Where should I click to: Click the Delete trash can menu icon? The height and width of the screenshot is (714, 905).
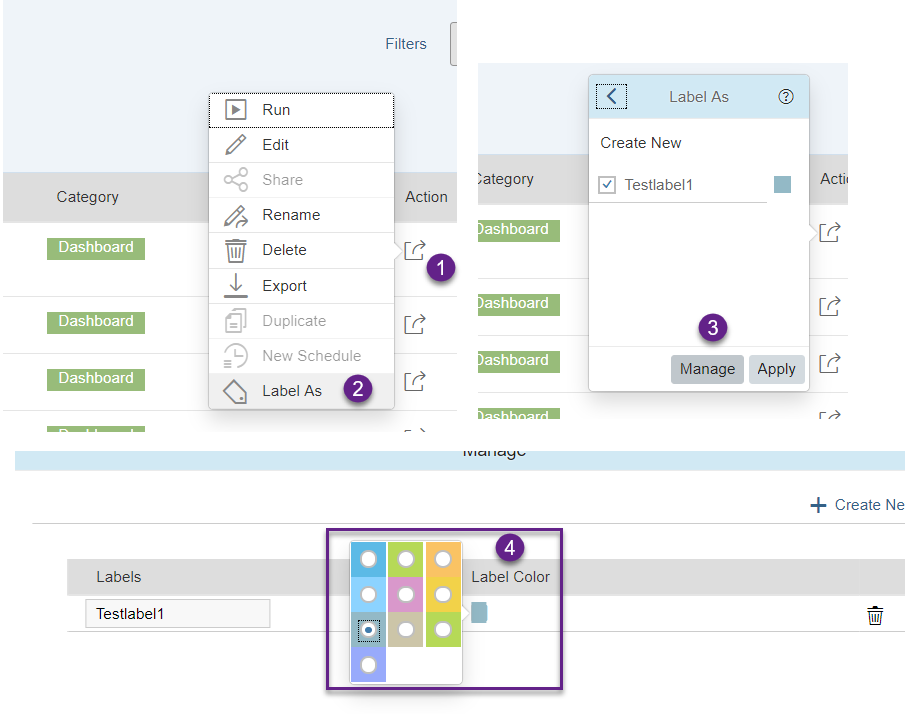coord(235,251)
